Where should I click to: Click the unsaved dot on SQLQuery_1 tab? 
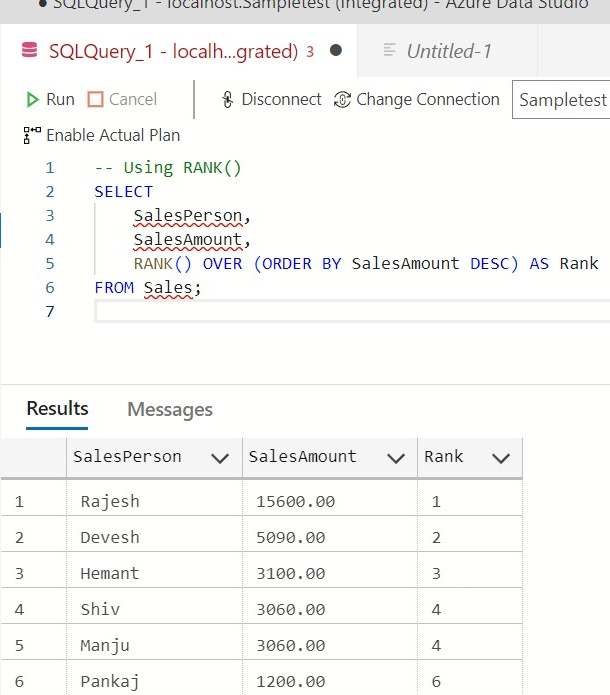tap(335, 51)
